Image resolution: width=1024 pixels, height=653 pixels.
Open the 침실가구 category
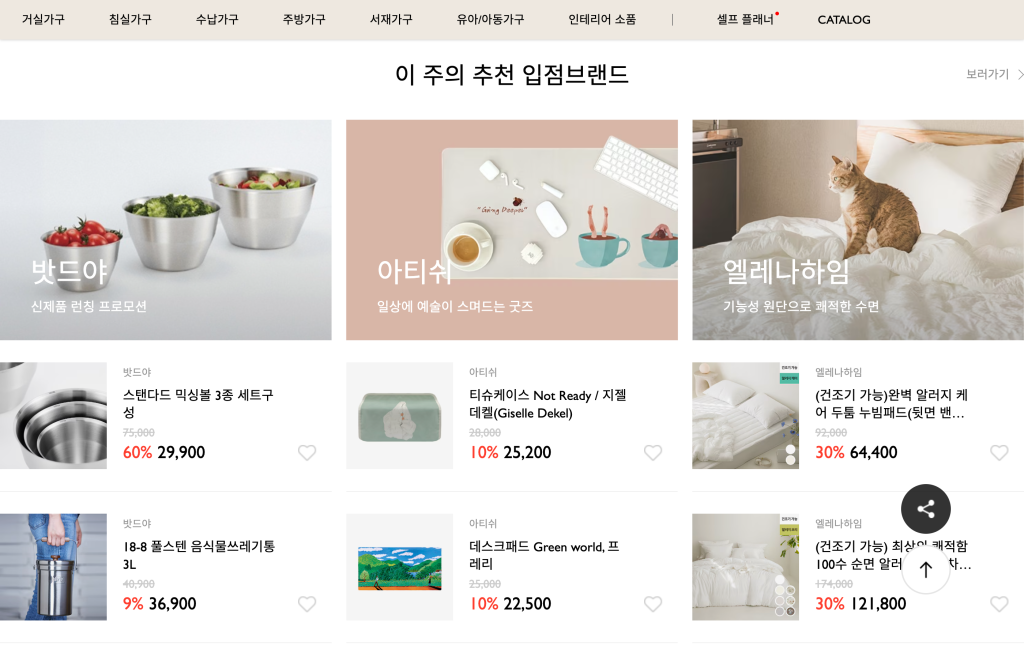(x=130, y=20)
